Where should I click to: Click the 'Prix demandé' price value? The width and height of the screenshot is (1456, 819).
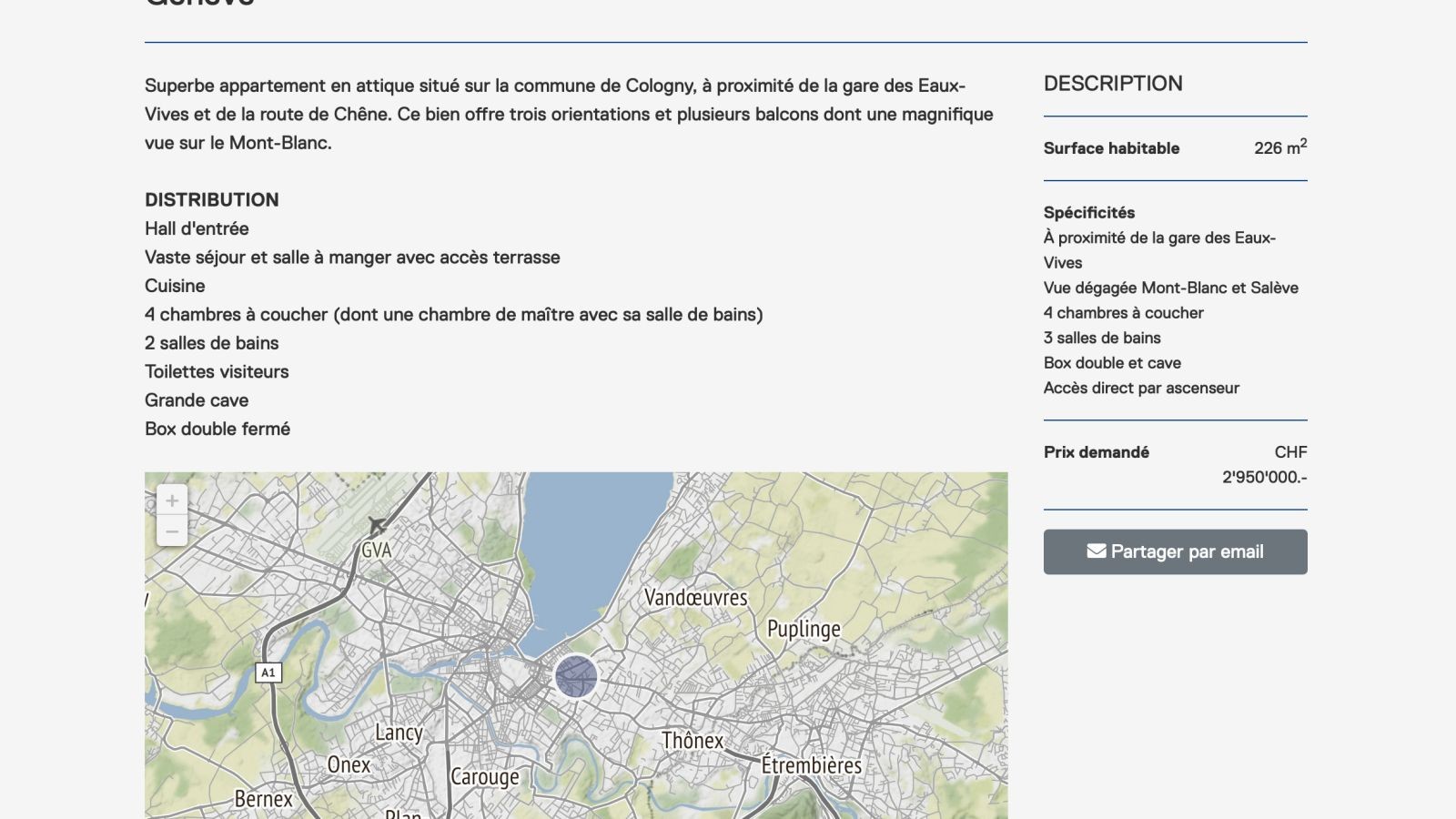[1263, 474]
